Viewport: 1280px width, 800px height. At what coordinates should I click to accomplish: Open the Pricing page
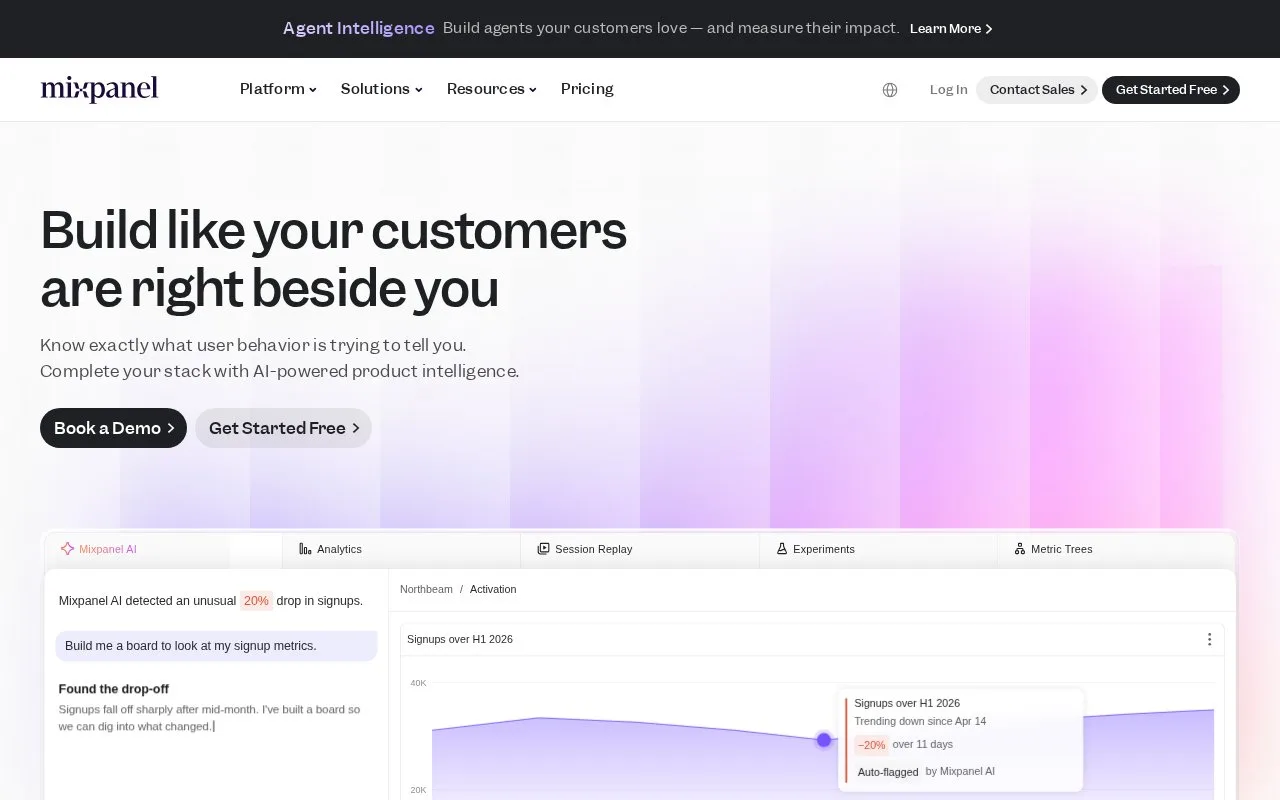click(587, 89)
